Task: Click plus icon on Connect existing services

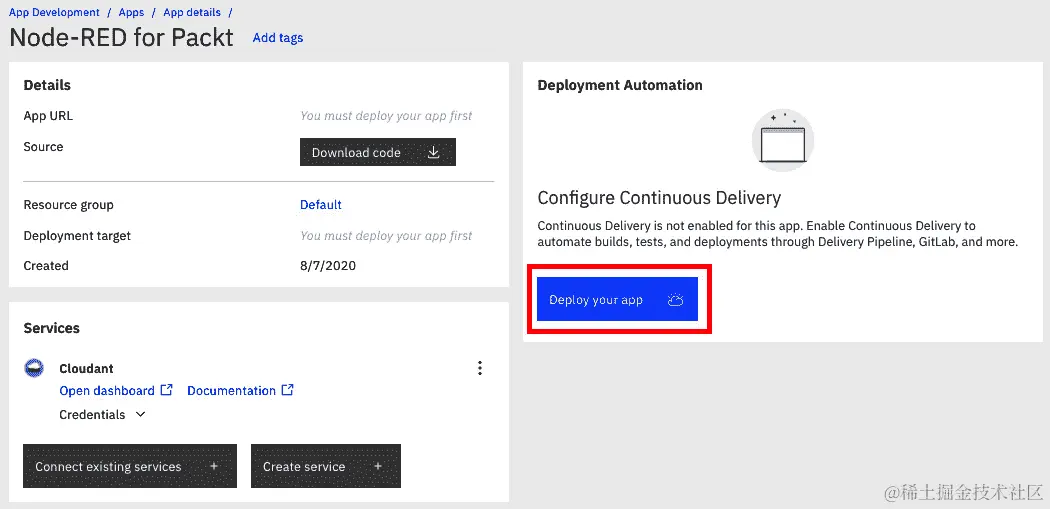Action: [214, 466]
